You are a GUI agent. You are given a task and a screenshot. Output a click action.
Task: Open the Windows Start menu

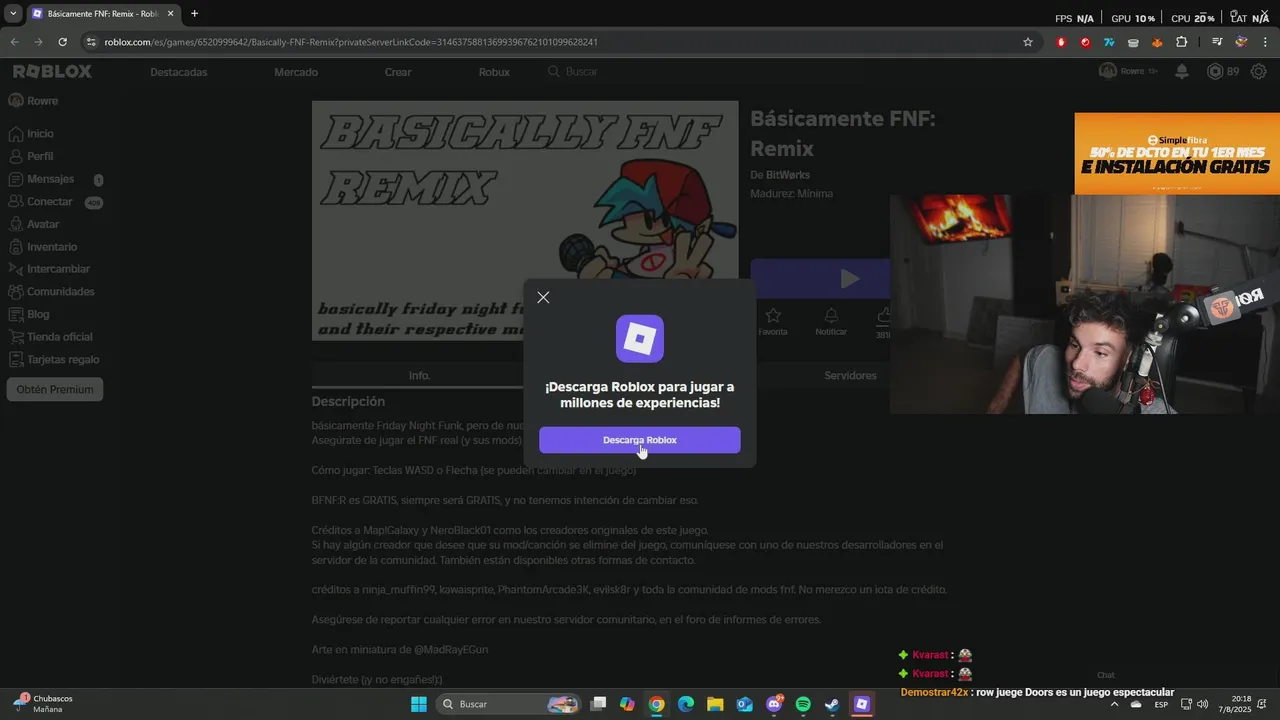coord(418,704)
